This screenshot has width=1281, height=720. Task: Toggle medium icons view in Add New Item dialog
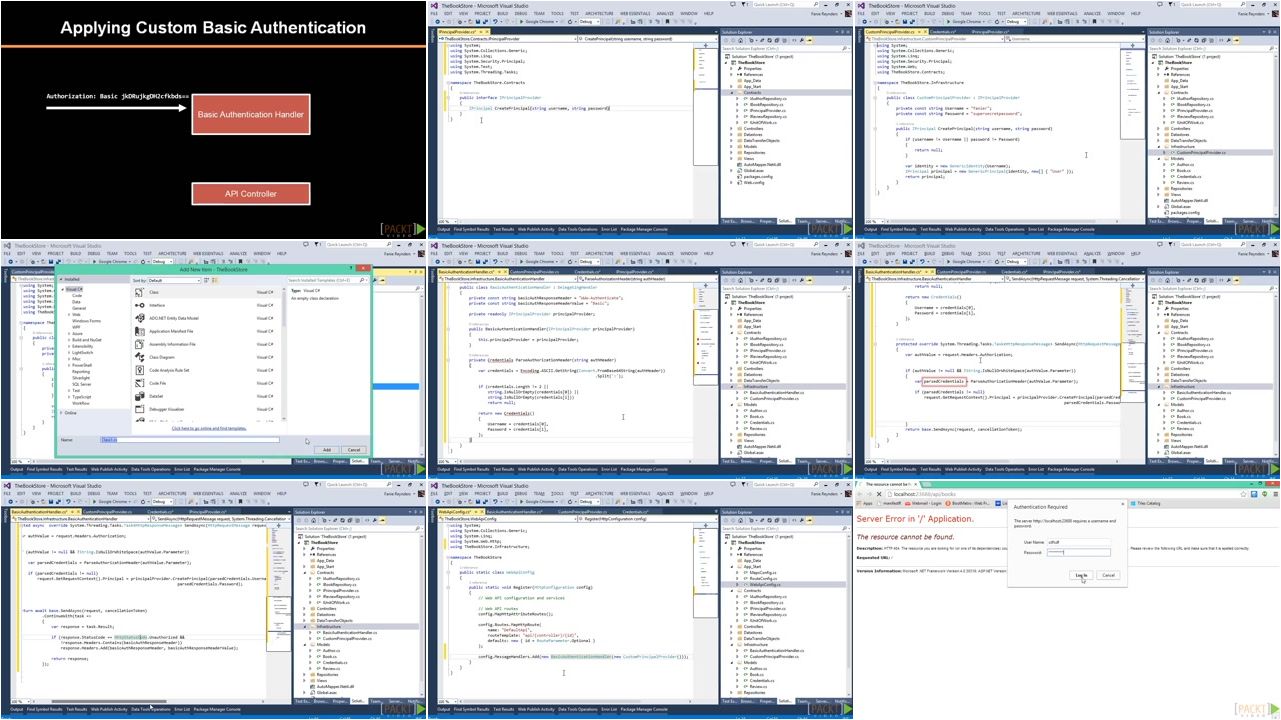tap(214, 280)
